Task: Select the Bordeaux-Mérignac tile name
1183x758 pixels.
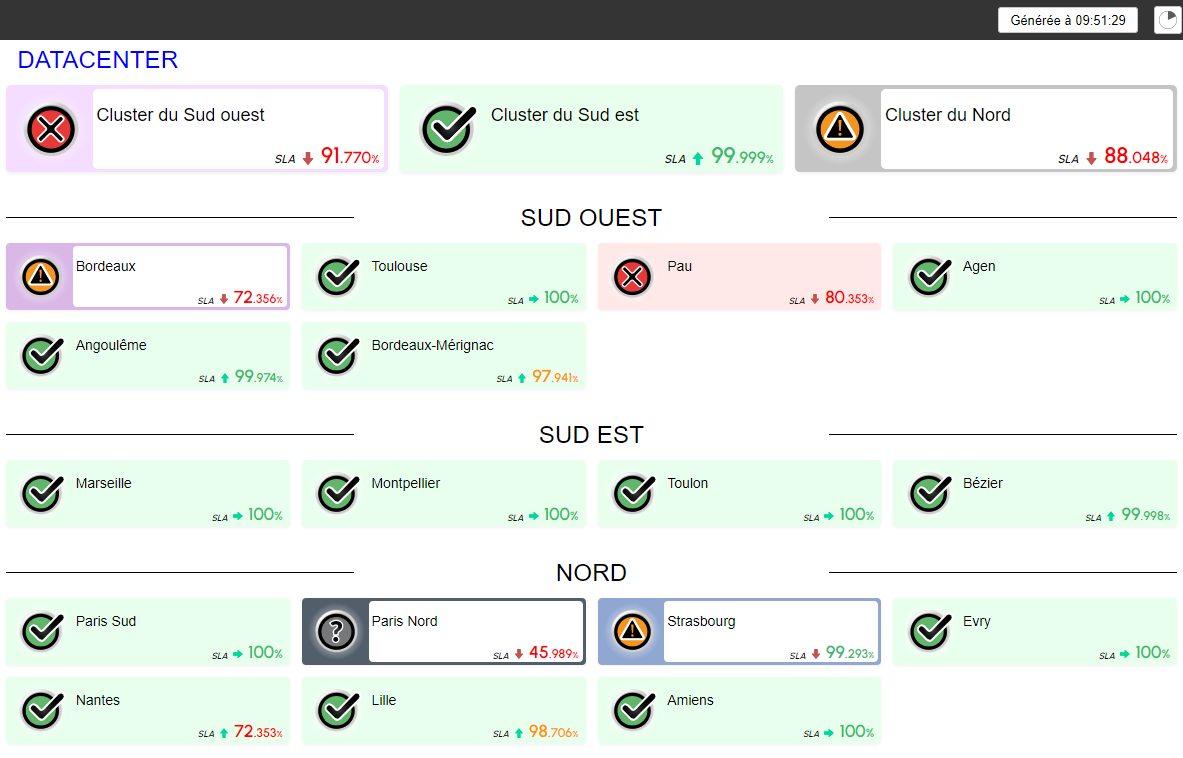Action: pos(432,345)
